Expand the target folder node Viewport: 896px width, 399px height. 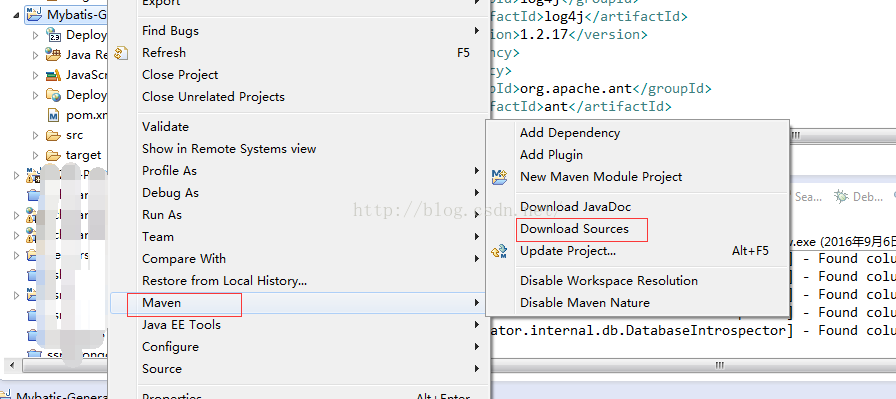pyautogui.click(x=35, y=155)
